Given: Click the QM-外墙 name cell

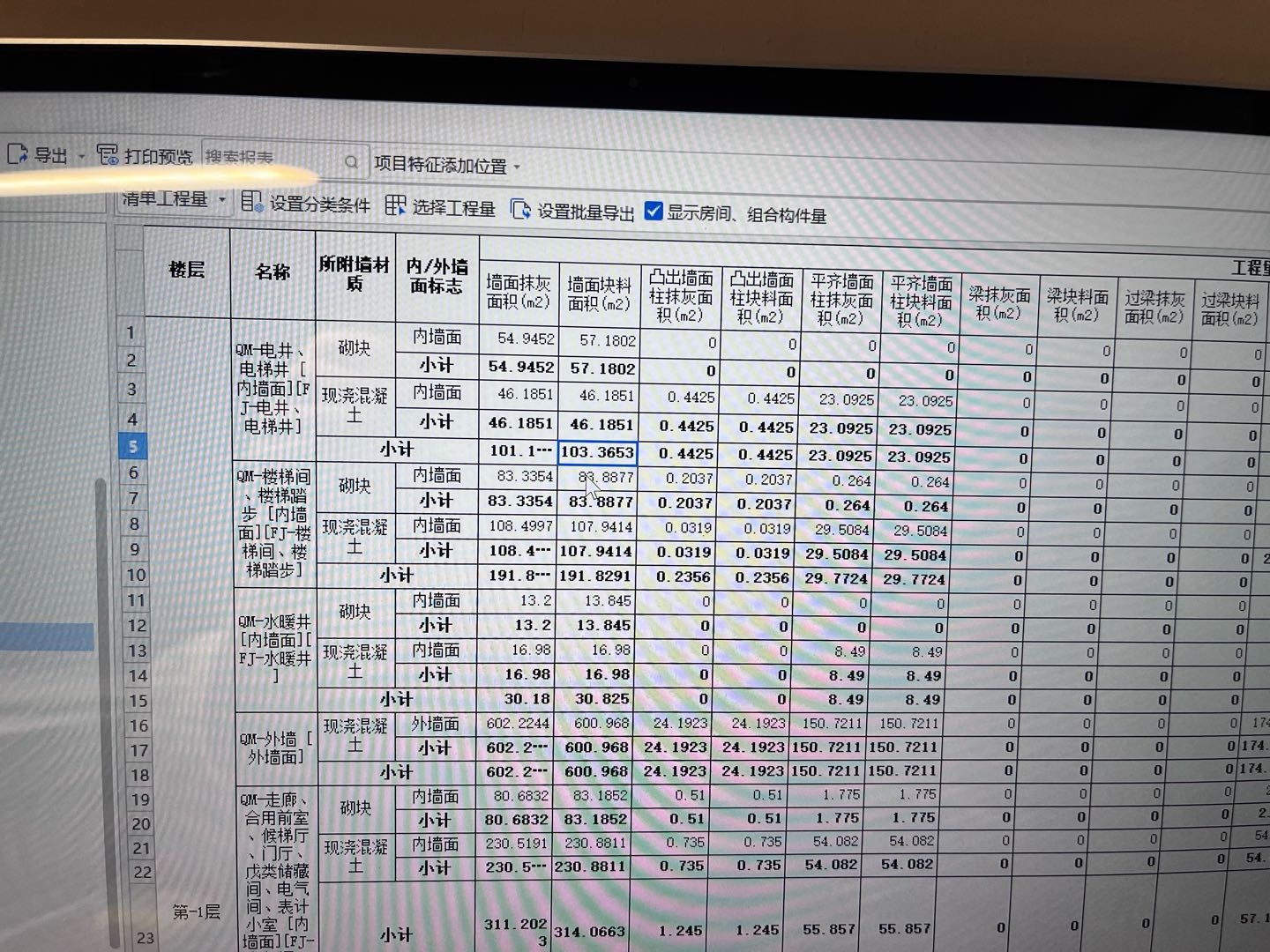Looking at the screenshot, I should (x=276, y=748).
